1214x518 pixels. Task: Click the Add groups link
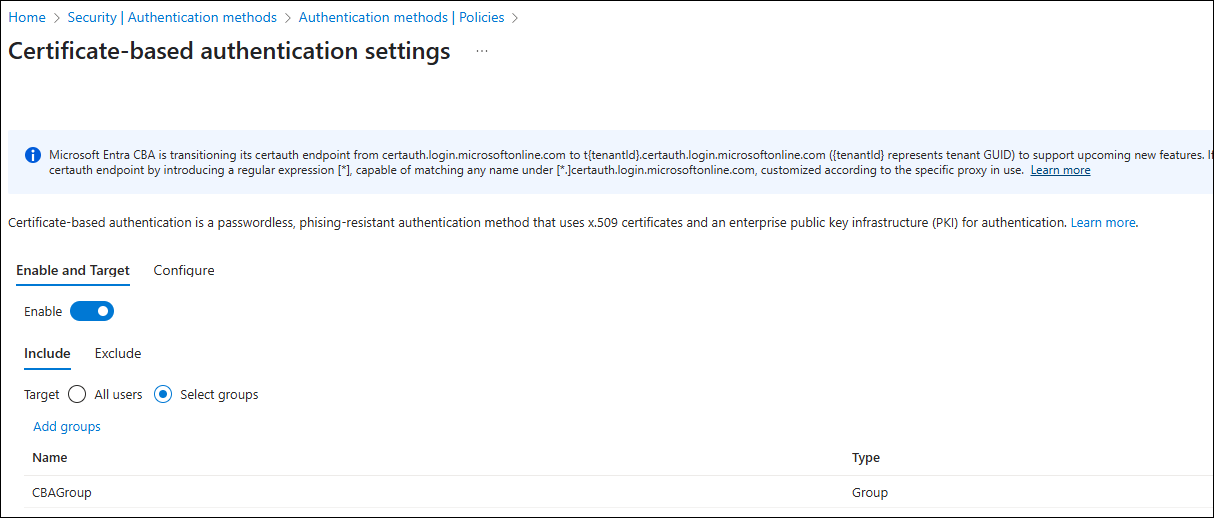pyautogui.click(x=67, y=427)
